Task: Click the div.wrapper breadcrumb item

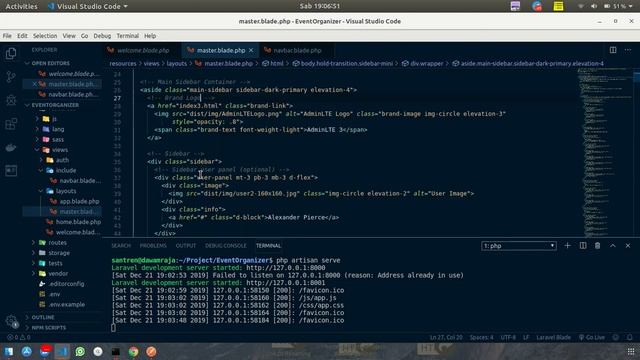Action: click(422, 64)
